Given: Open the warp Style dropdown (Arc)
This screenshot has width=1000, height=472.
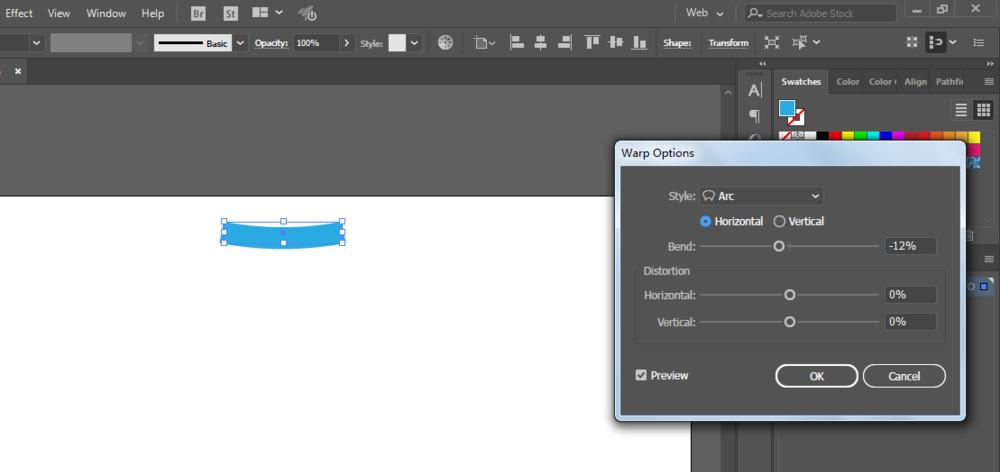Looking at the screenshot, I should coord(761,196).
